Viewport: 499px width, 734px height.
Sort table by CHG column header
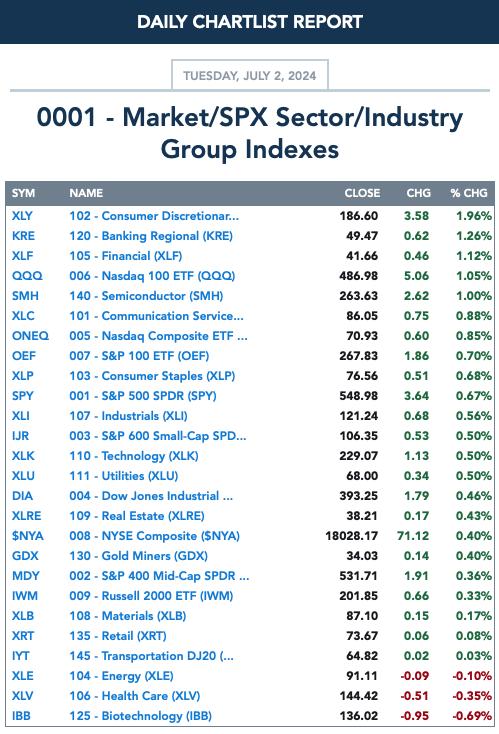pyautogui.click(x=418, y=193)
